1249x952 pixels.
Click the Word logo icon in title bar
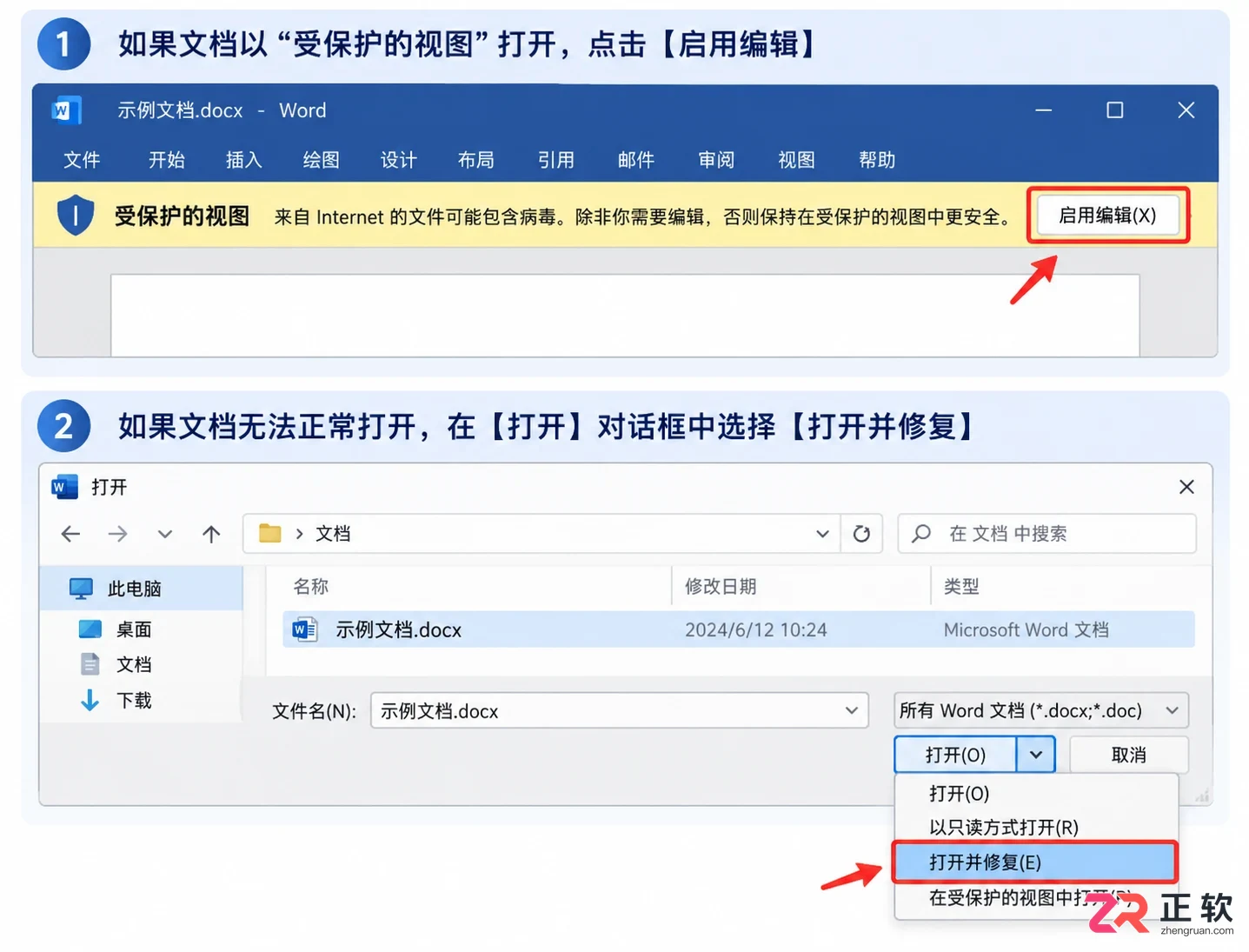(x=67, y=110)
